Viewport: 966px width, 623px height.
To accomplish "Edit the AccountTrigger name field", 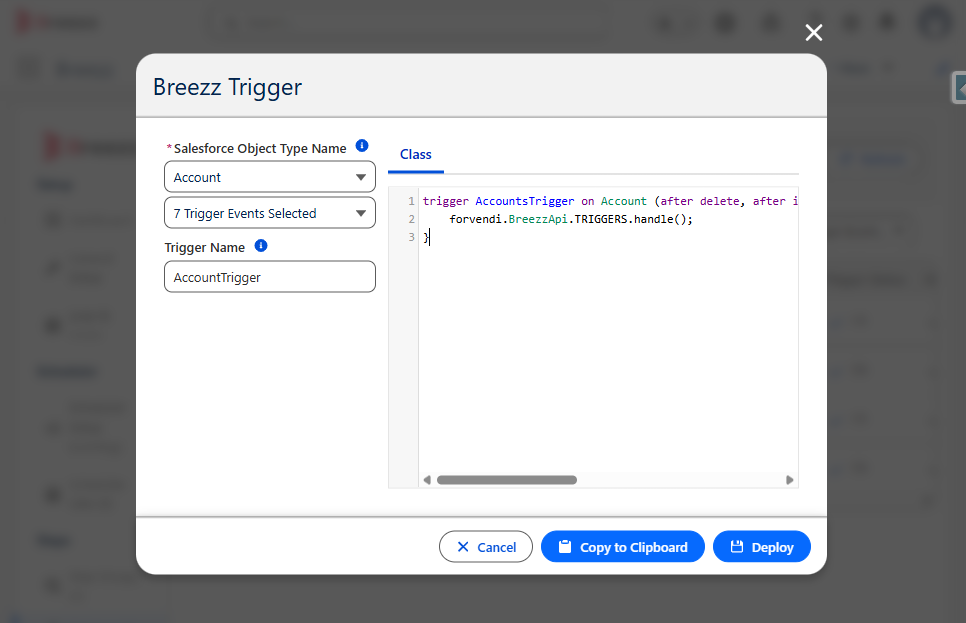I will coord(270,277).
